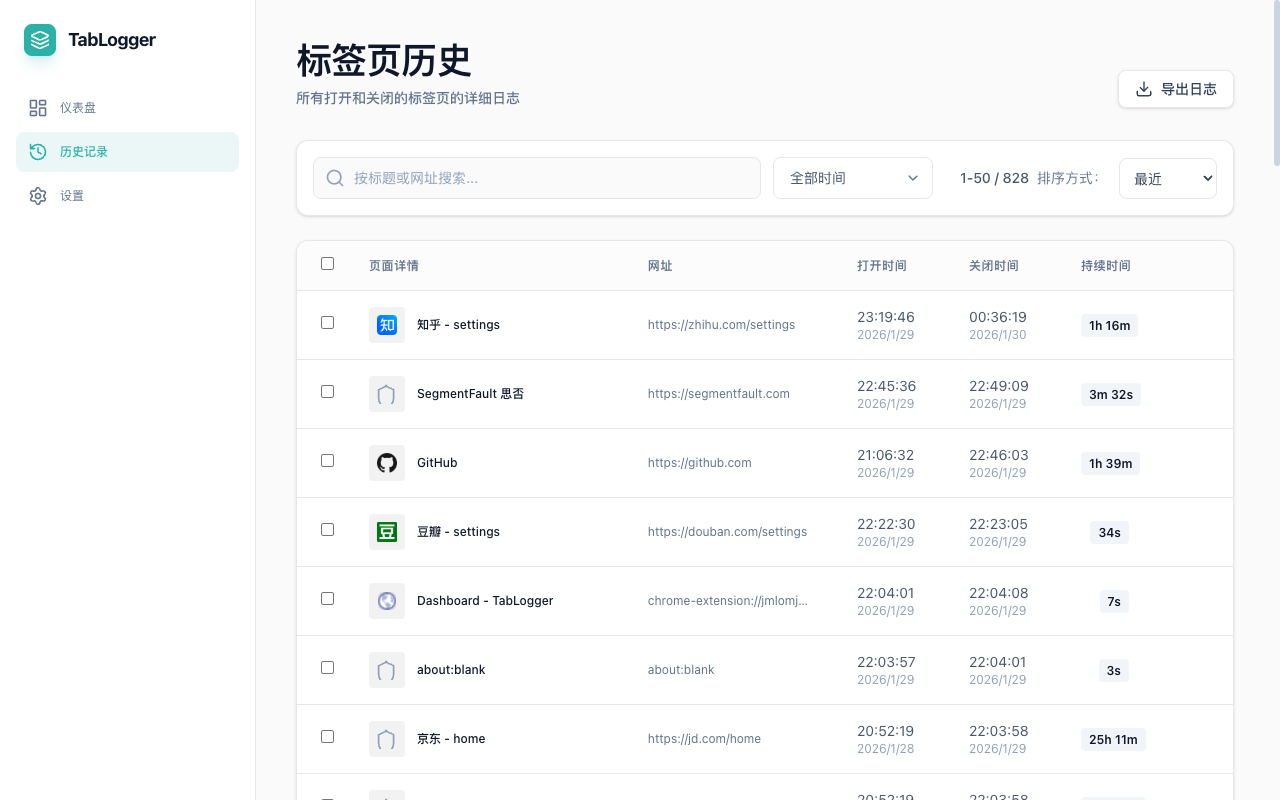Click the TabLogger app logo icon

(x=39, y=40)
